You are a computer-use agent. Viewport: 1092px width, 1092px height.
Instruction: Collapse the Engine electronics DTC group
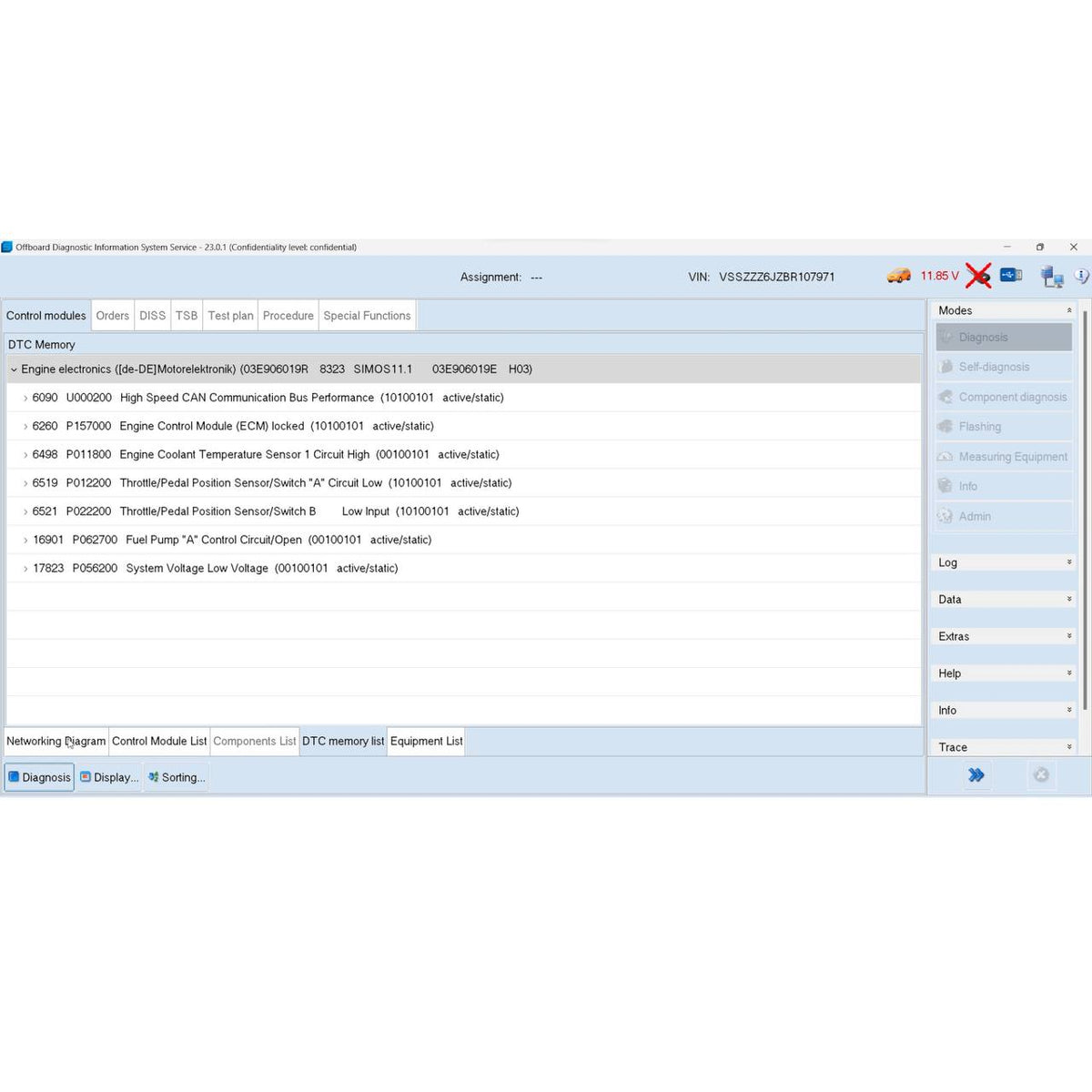(14, 369)
